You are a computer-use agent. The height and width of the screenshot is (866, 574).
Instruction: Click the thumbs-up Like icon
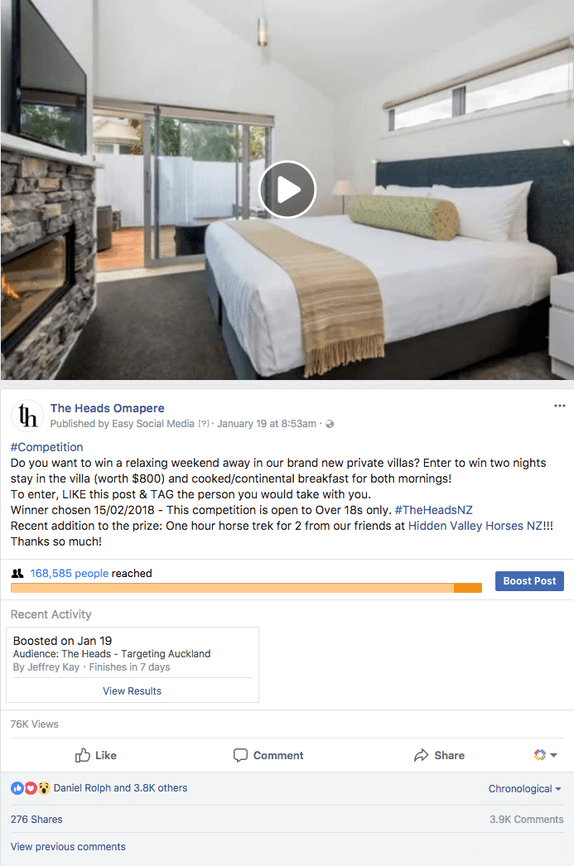[x=82, y=755]
